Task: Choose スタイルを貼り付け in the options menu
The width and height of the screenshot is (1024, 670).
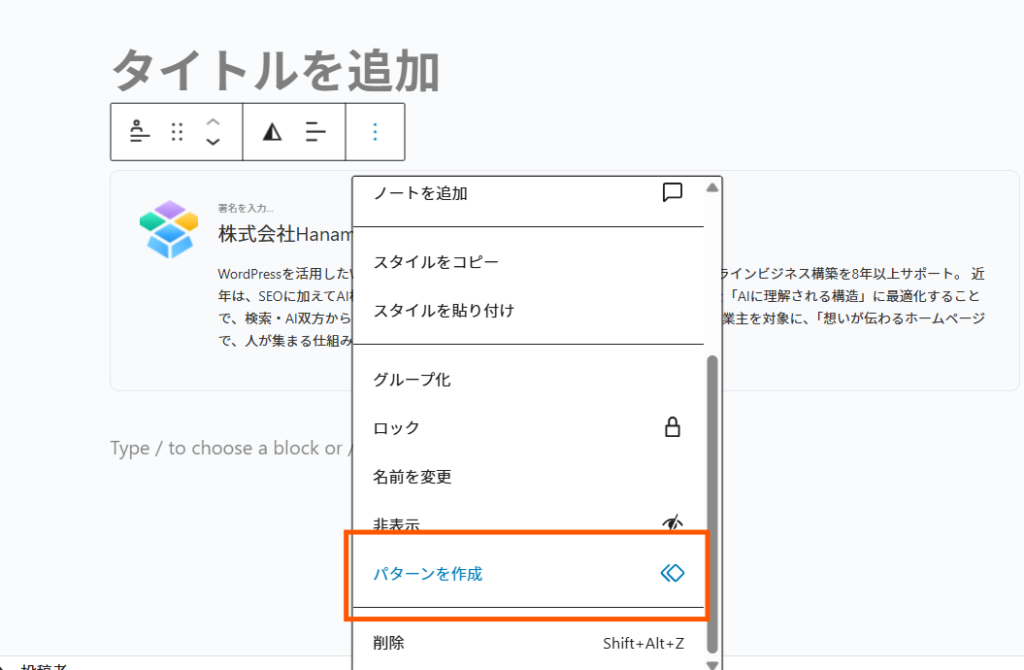Action: pyautogui.click(x=444, y=310)
